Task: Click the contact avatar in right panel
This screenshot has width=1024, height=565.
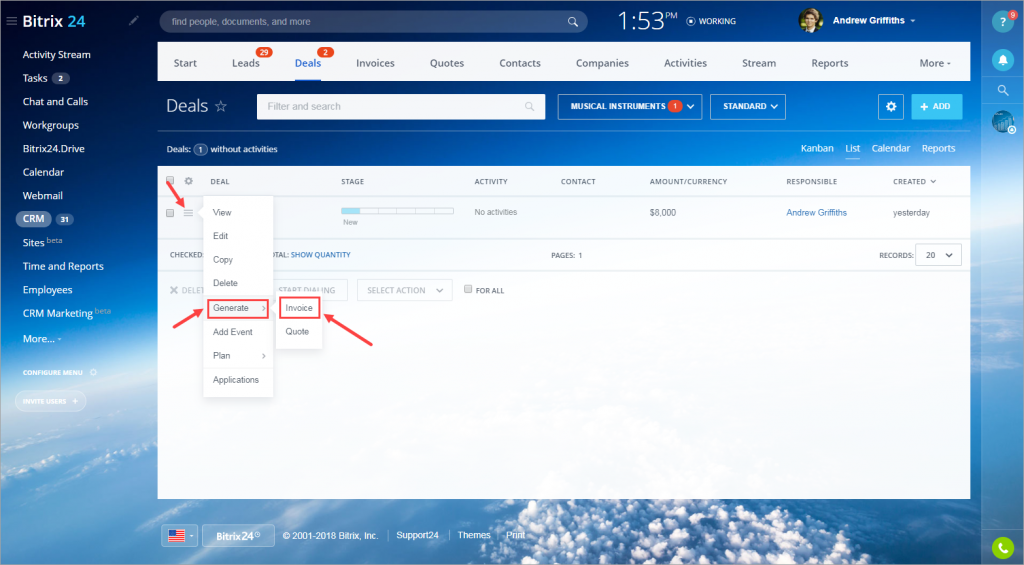Action: tap(1002, 121)
